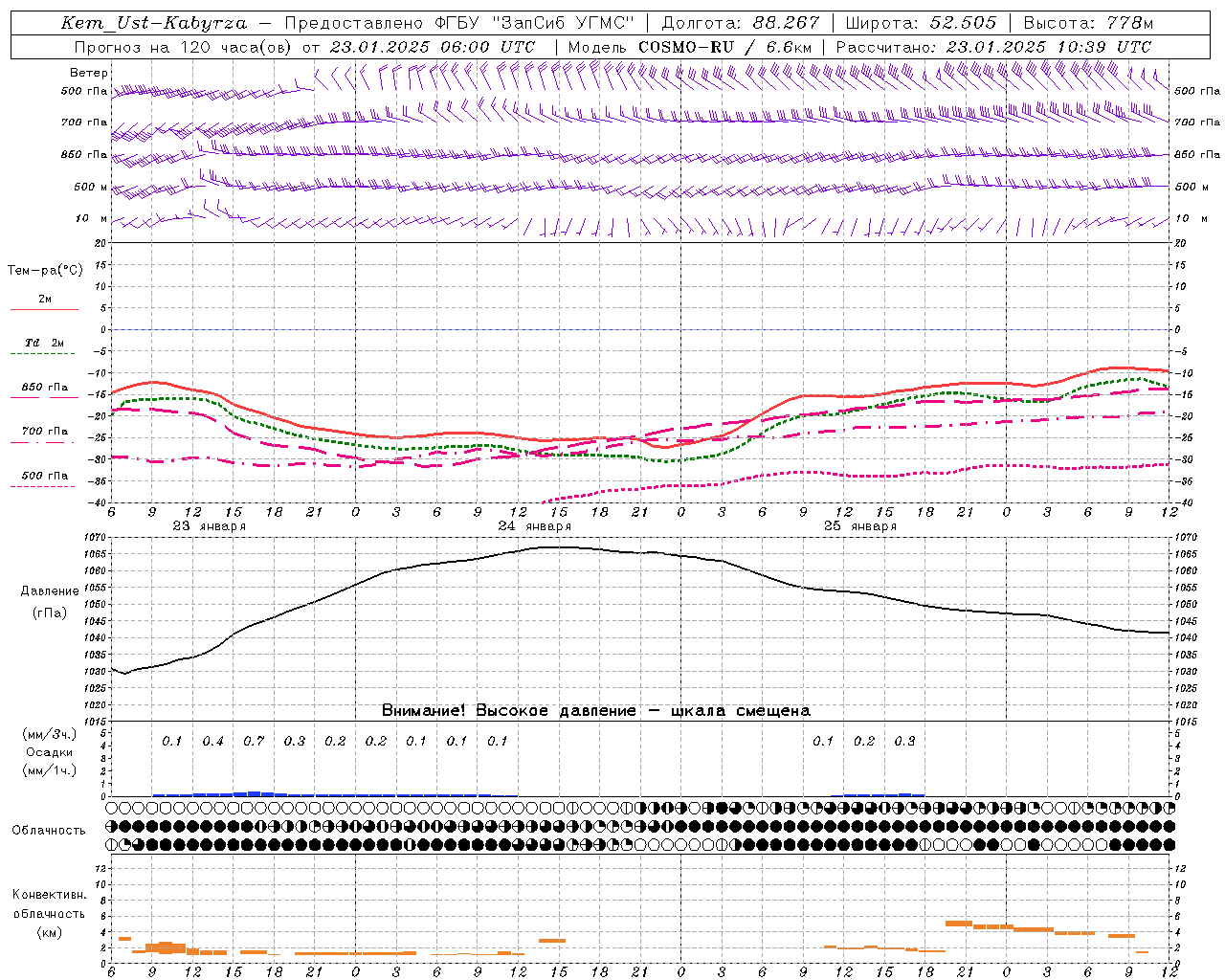Click the model name 'COSMO-RU / 6.6км'

coord(725,47)
